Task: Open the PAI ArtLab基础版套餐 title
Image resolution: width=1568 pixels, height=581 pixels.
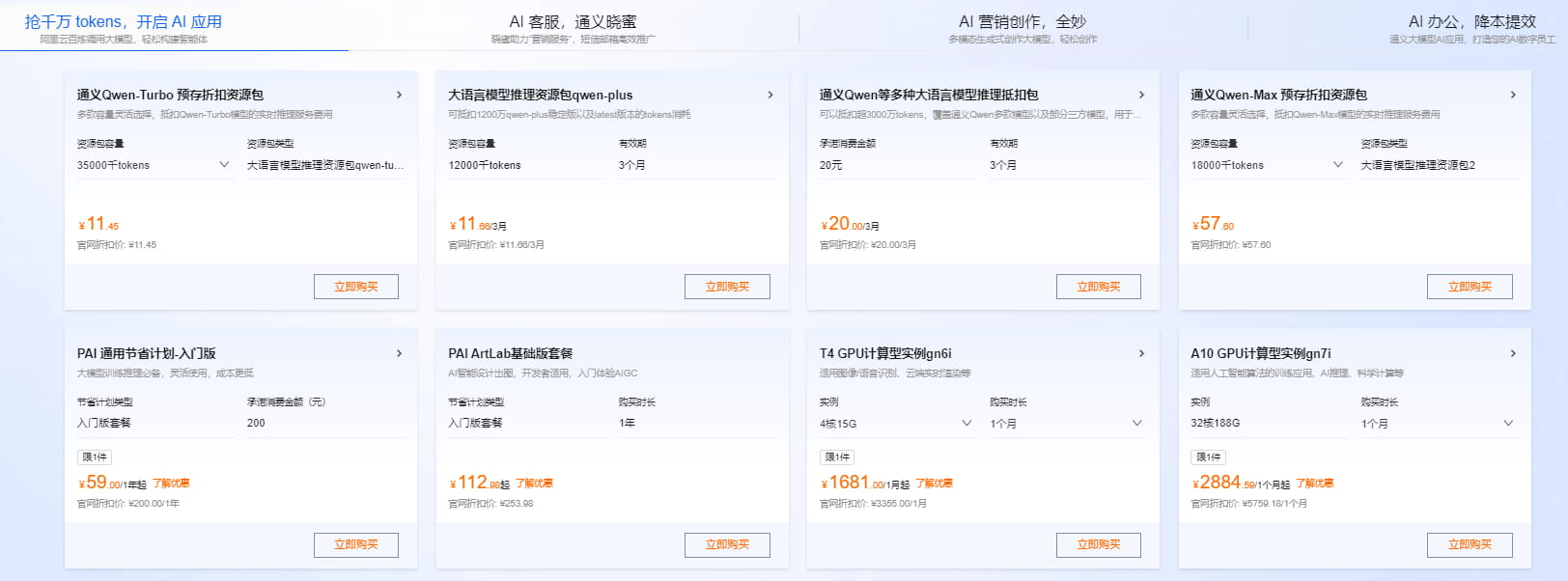Action: pos(511,353)
